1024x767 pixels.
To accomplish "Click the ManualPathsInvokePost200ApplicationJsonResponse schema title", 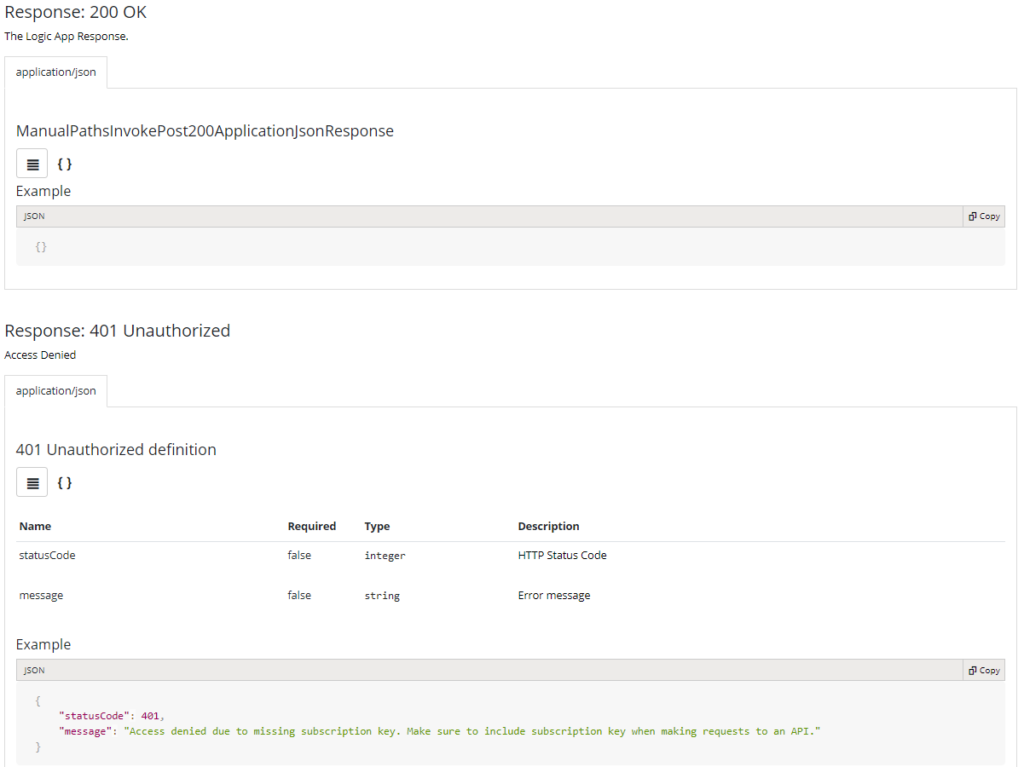I will 204,130.
